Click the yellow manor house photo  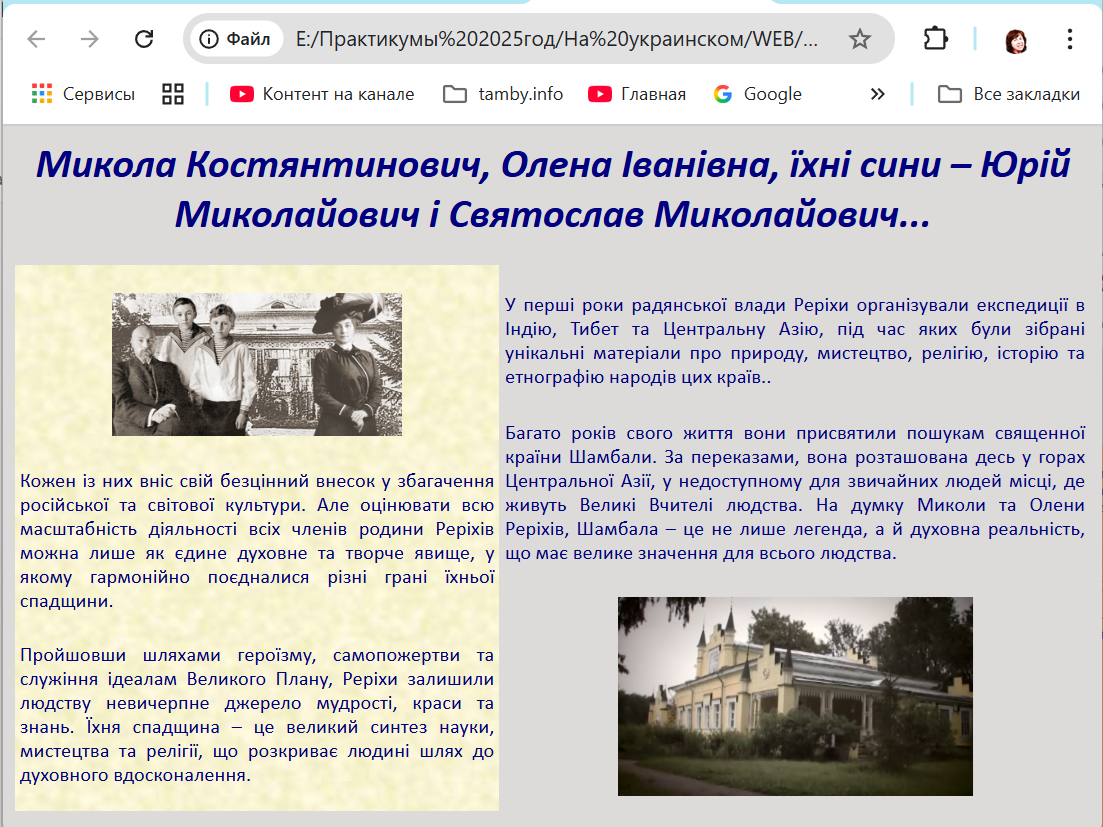tap(795, 696)
